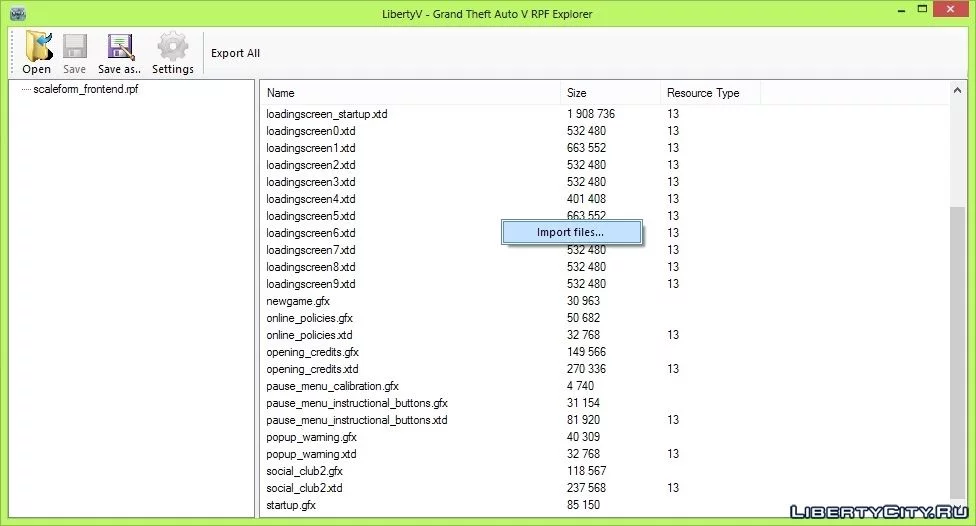Select the file online_policies.gfx
The image size is (976, 526).
click(x=309, y=317)
